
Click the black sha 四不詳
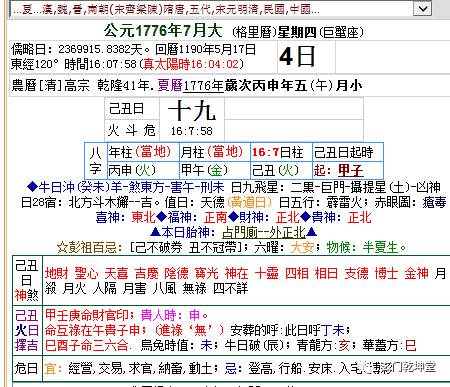(230, 288)
